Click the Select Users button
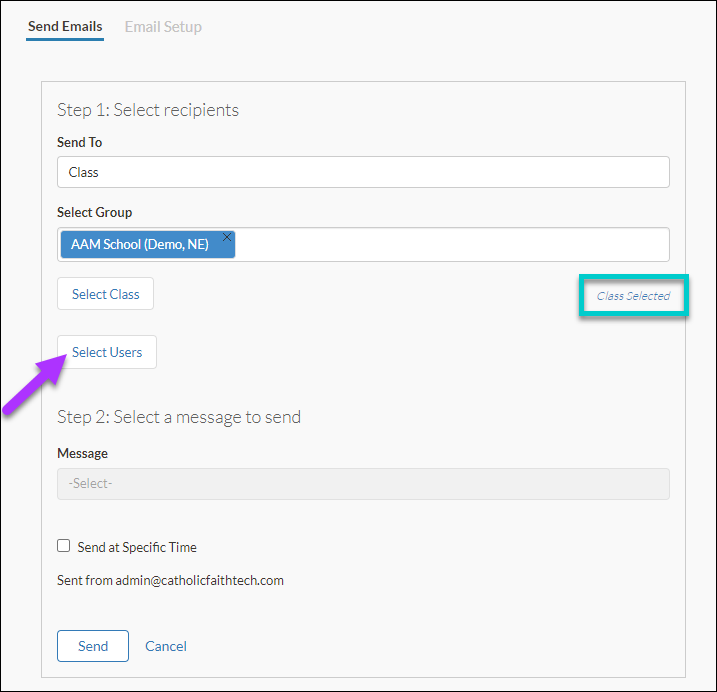This screenshot has height=692, width=717. tap(107, 352)
